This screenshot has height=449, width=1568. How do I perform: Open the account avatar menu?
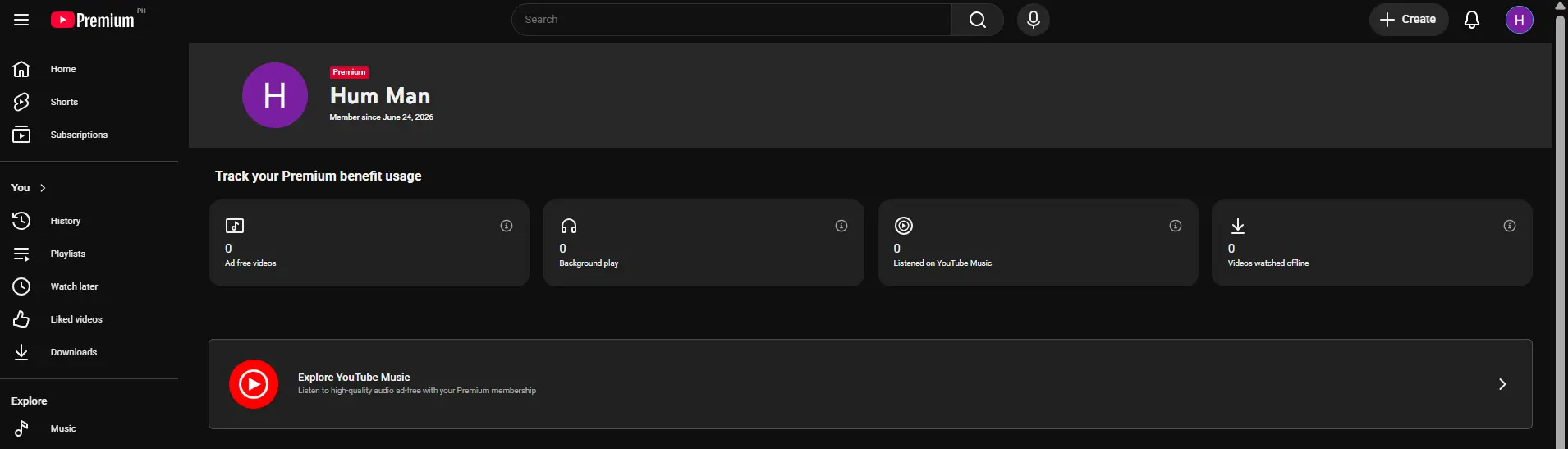(1520, 20)
